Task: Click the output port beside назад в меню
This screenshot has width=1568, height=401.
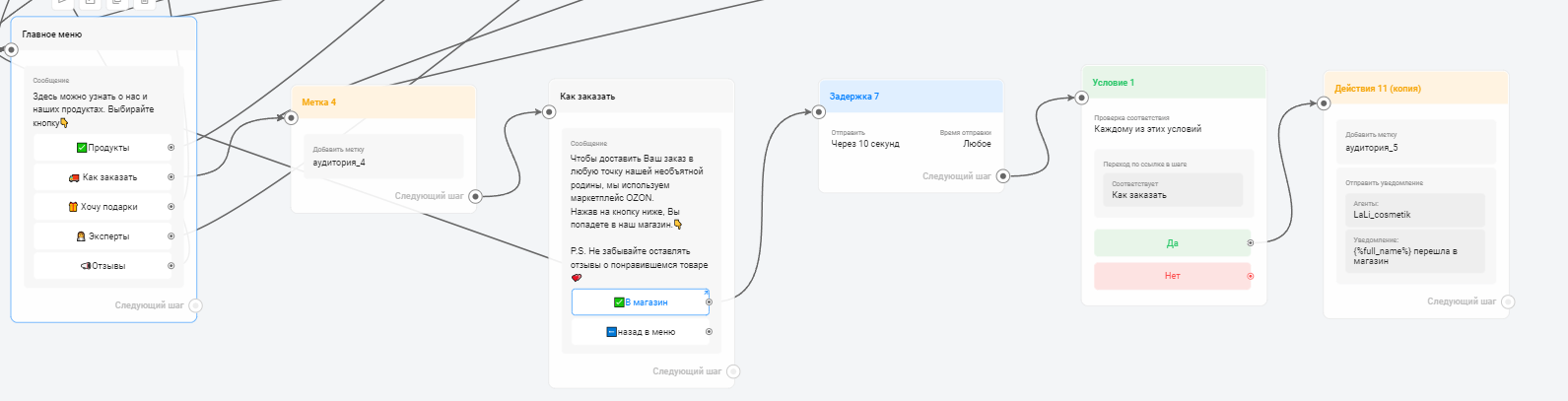Action: click(x=709, y=332)
